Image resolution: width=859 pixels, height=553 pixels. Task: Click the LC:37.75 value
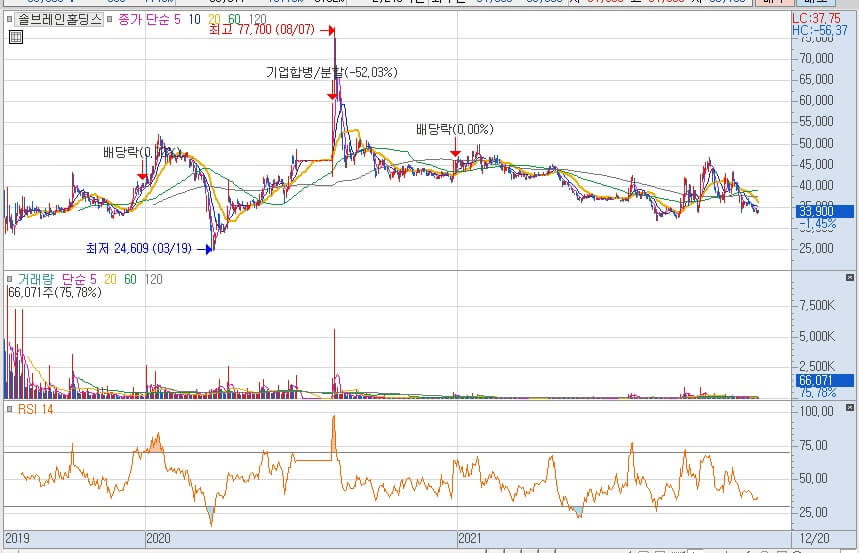coord(816,18)
